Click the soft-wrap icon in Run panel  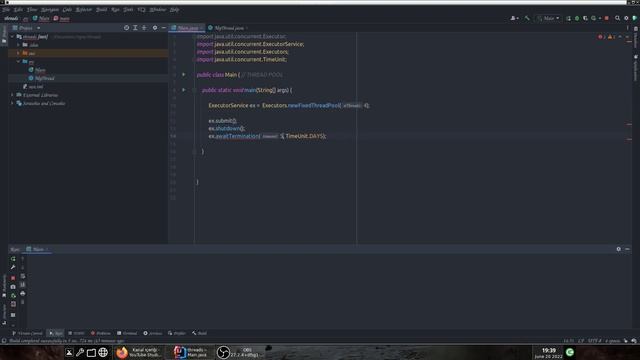[22, 276]
